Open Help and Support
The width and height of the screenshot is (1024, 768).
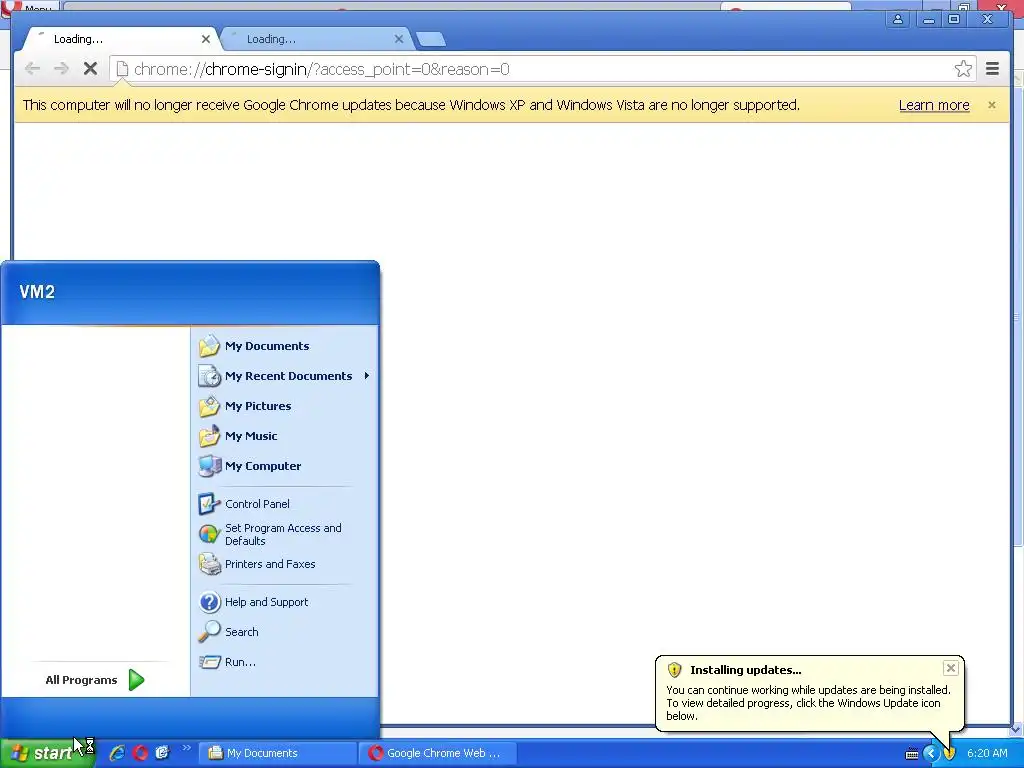point(285,602)
